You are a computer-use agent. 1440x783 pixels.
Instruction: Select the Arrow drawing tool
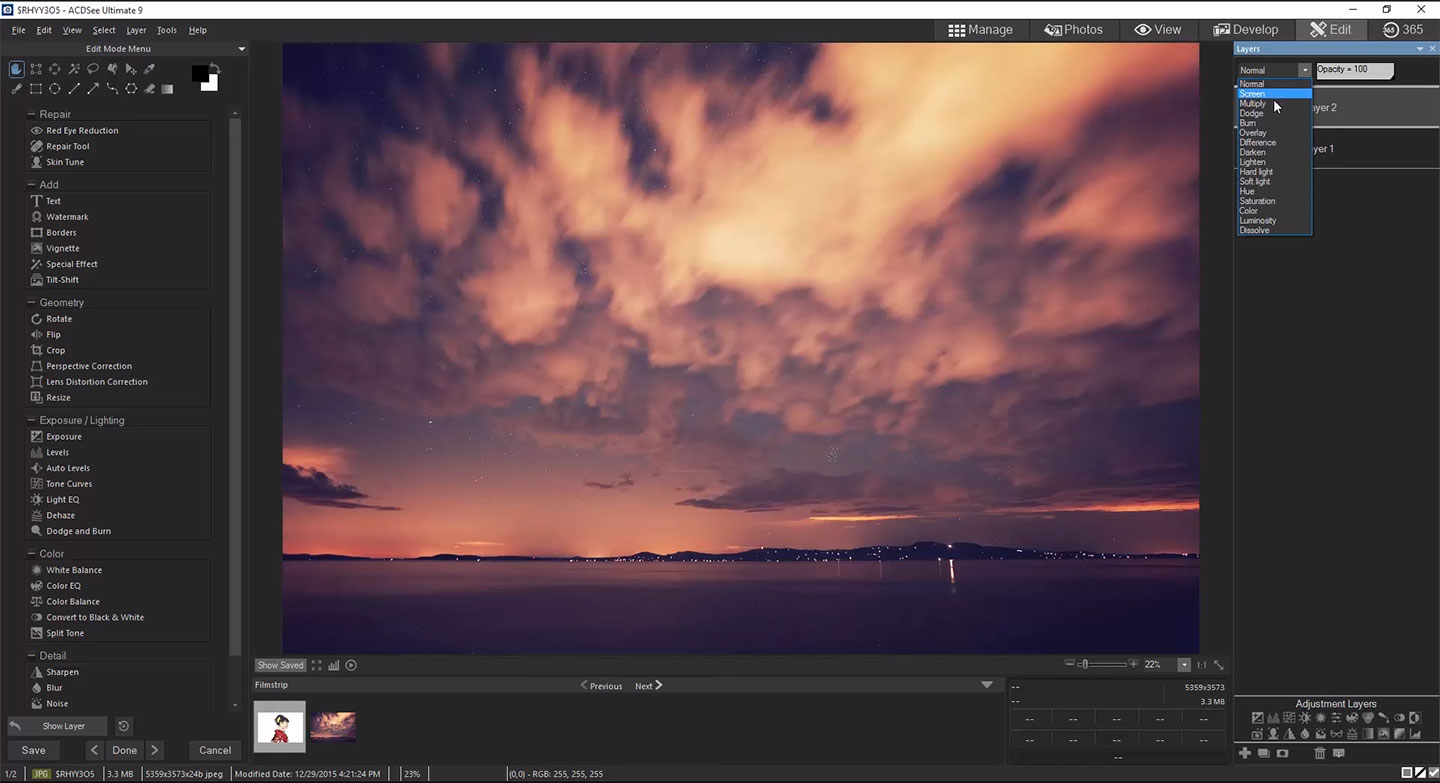pos(93,89)
